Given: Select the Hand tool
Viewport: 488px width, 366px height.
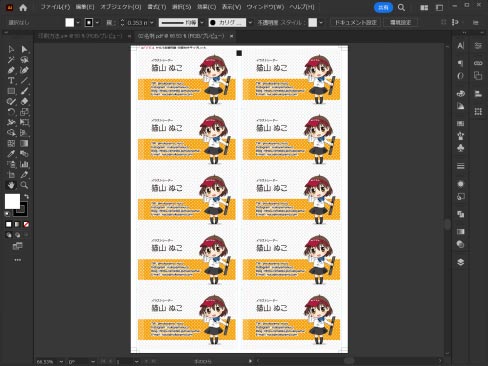Looking at the screenshot, I should [x=11, y=185].
